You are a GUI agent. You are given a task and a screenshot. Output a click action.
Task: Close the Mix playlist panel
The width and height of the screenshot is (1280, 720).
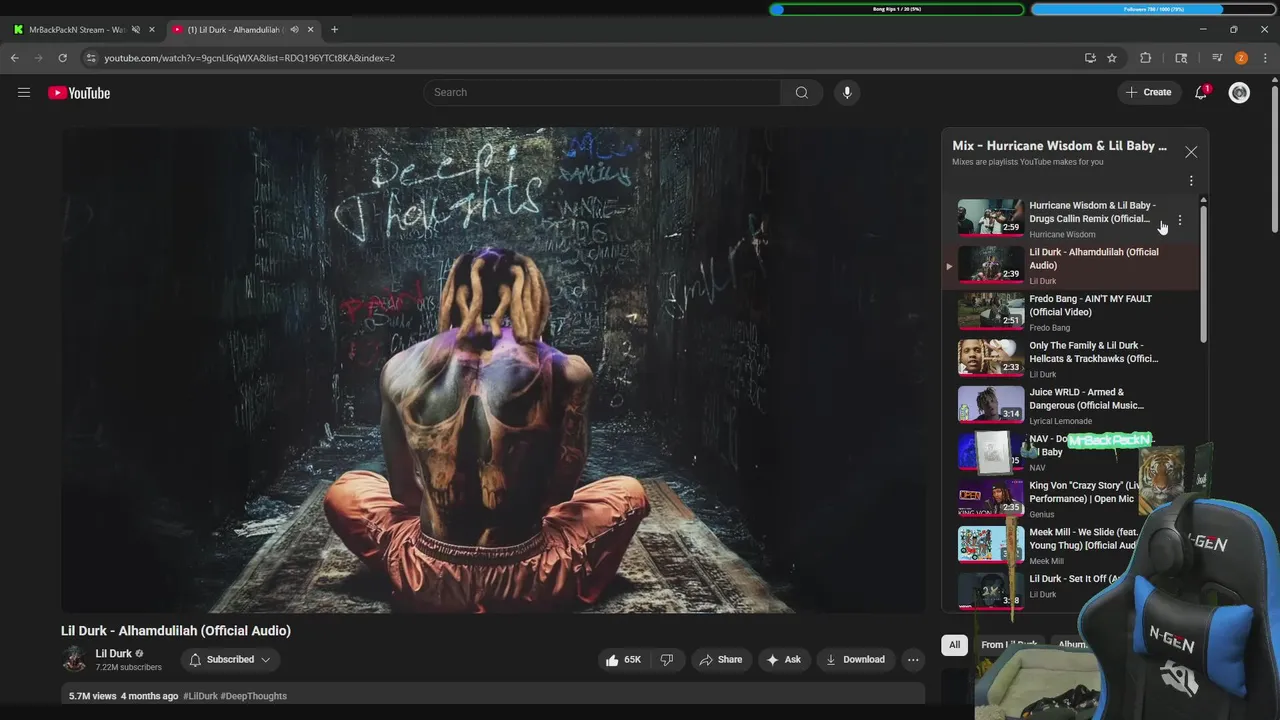click(x=1191, y=152)
